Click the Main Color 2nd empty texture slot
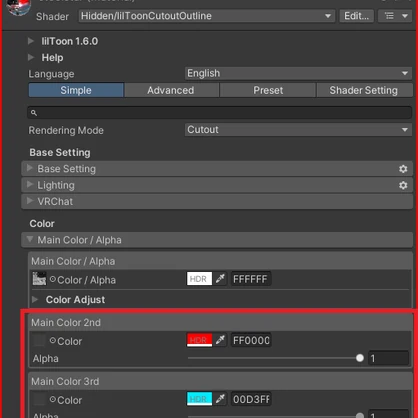The height and width of the screenshot is (418, 418). [x=39, y=340]
